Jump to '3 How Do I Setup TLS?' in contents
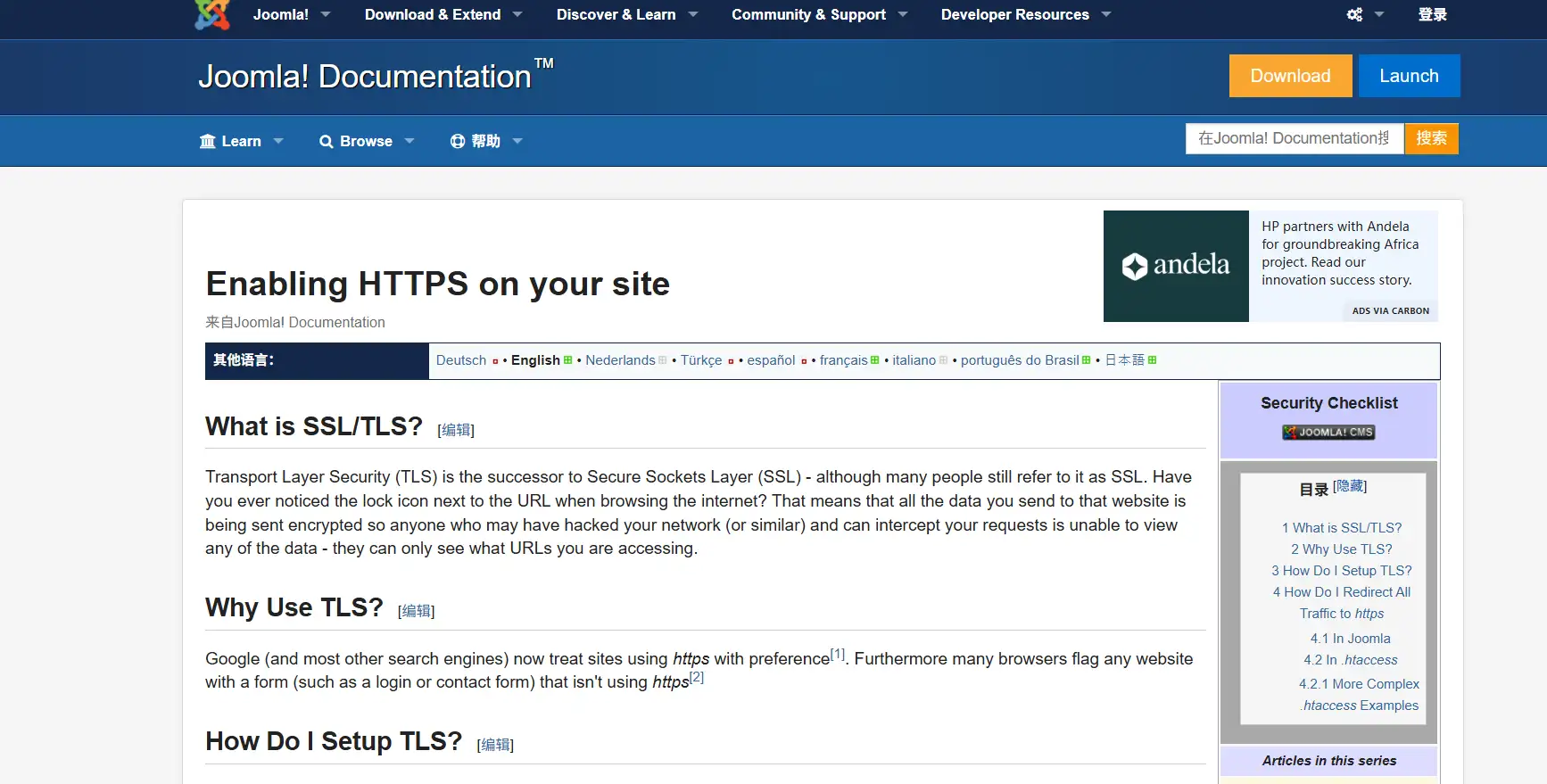This screenshot has width=1547, height=784. tap(1342, 571)
